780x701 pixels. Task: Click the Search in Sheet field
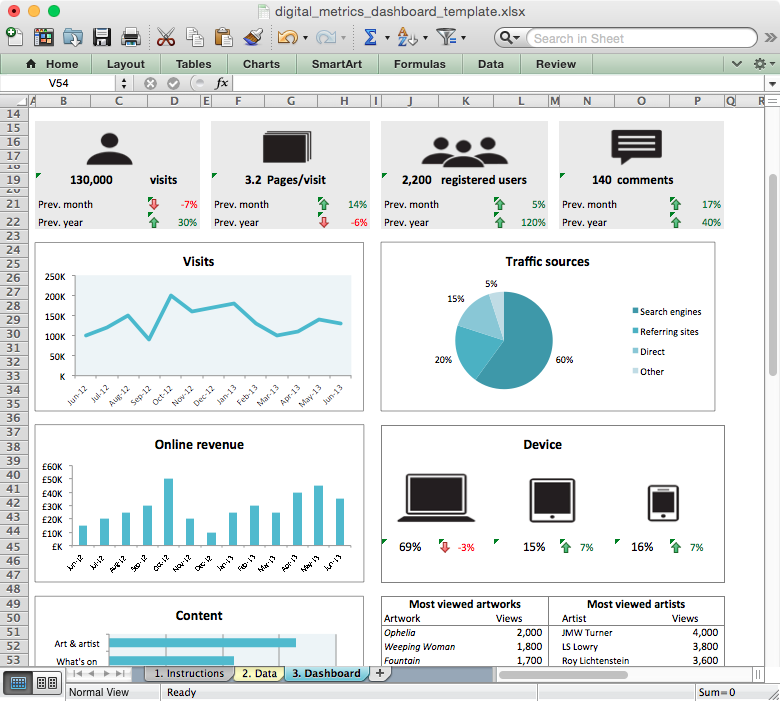642,38
